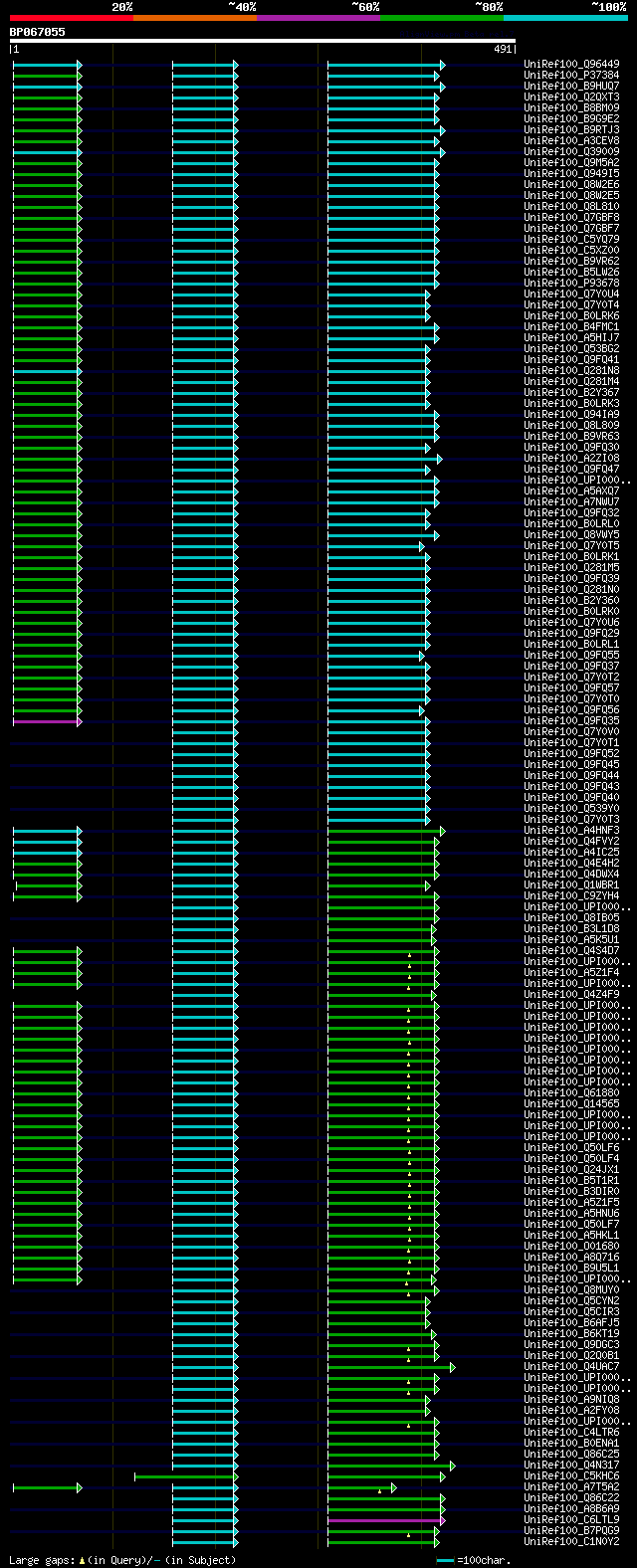
Task: Select UniRef100_C1N0Y2 label
Action: click(571, 1541)
